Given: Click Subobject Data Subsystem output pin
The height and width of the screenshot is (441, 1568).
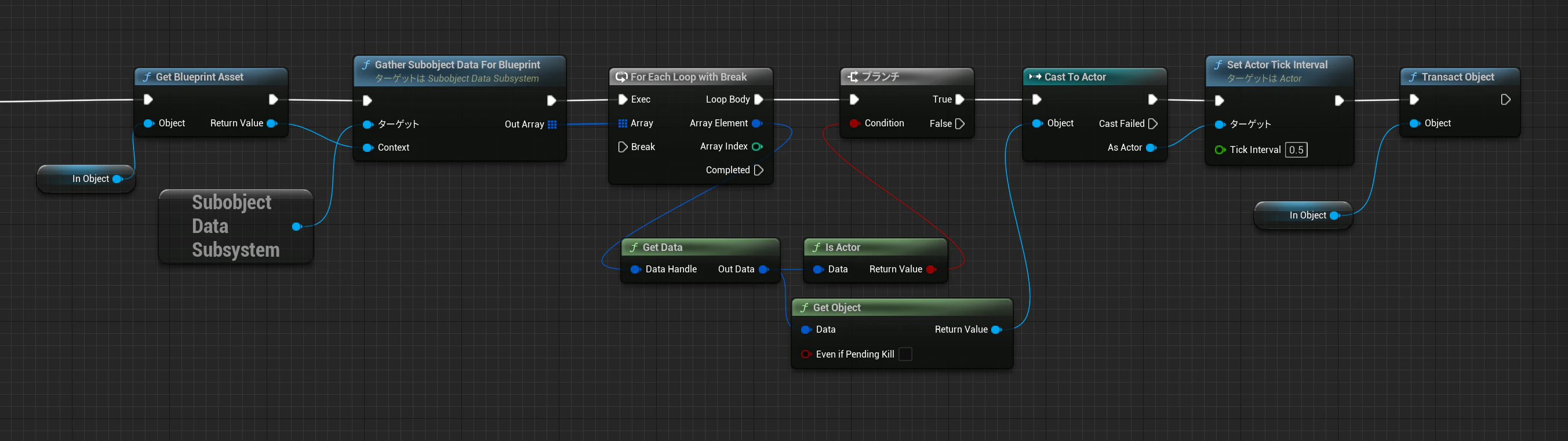Looking at the screenshot, I should [297, 227].
